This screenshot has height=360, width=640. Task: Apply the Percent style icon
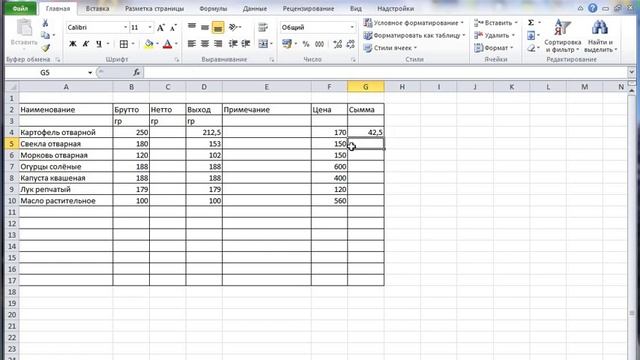point(306,44)
